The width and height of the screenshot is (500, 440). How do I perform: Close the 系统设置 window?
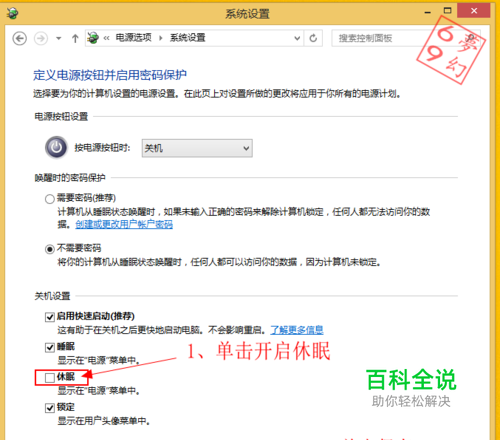(474, 11)
